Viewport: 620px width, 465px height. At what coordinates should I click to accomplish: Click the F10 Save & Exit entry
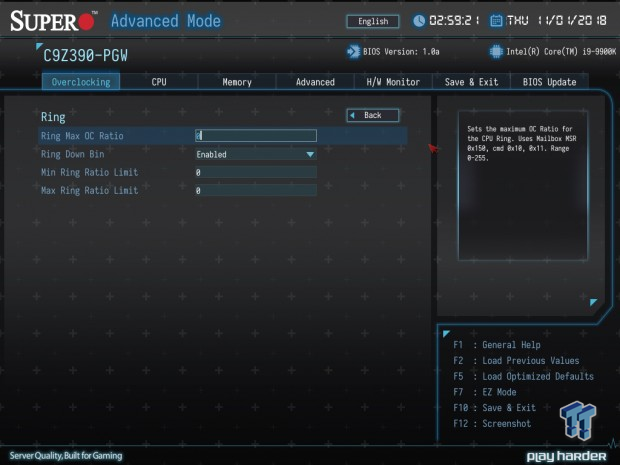[494, 408]
